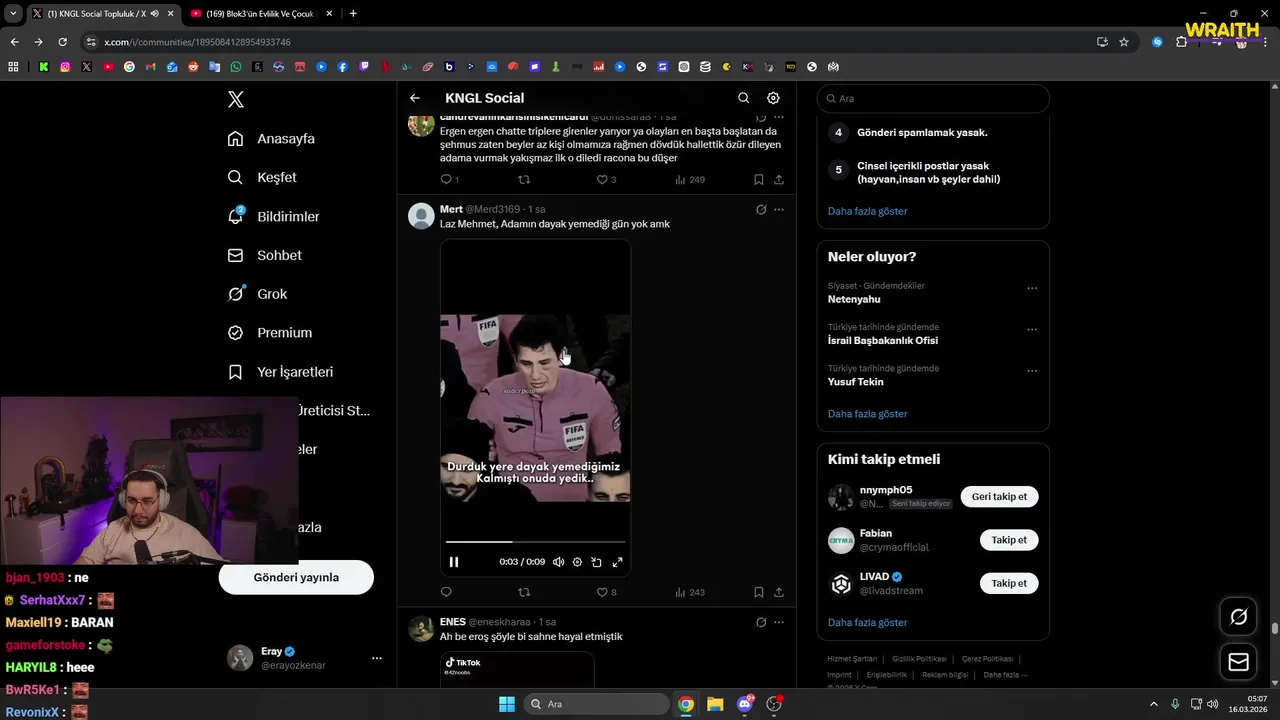
Task: Bookmark this page with the star icon
Action: [x=1124, y=42]
